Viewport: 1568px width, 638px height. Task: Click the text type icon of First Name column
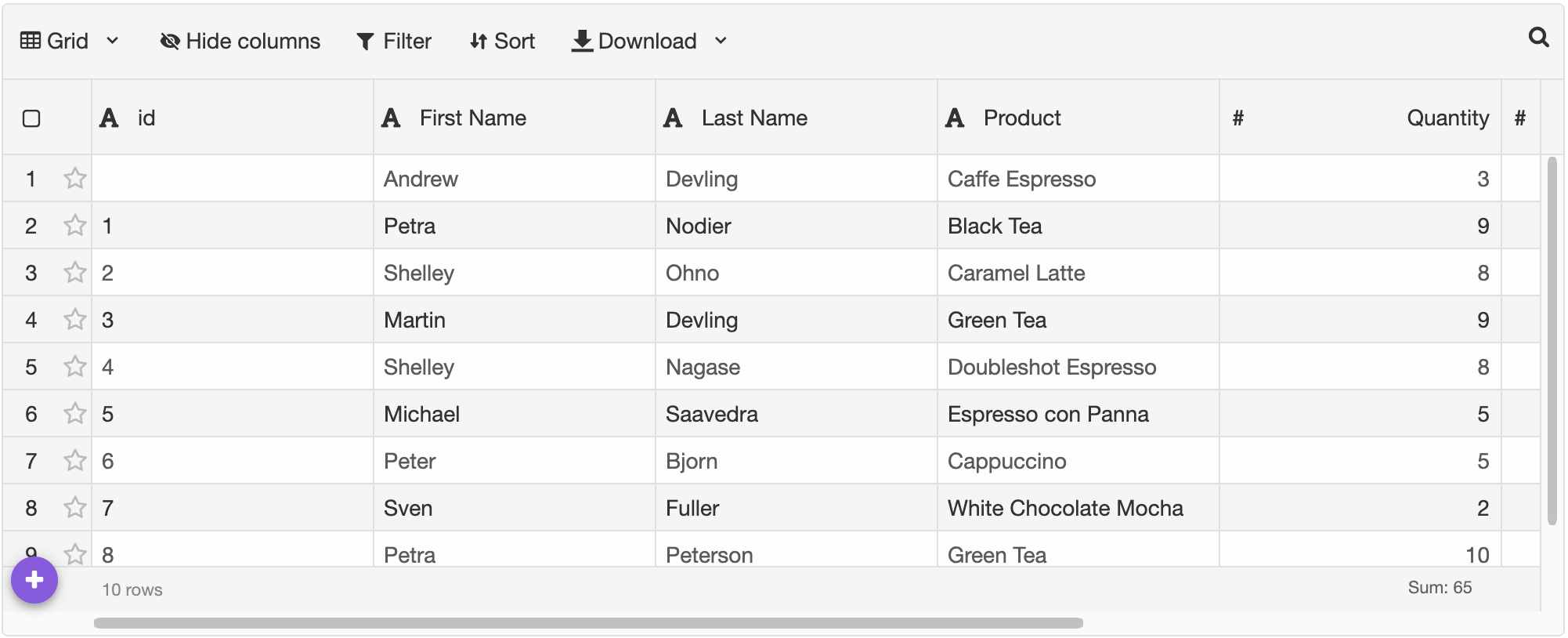392,118
